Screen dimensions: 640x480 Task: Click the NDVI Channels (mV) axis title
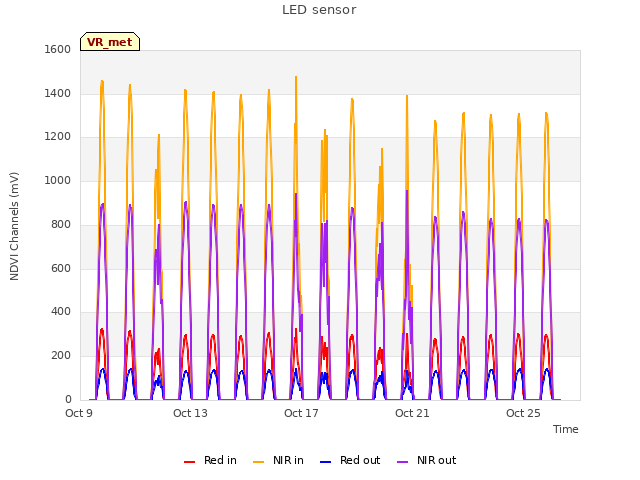(14, 226)
